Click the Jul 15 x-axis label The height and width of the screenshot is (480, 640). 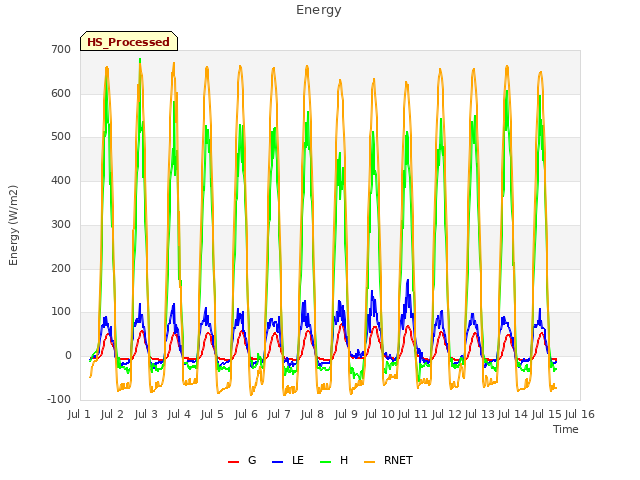tap(547, 415)
